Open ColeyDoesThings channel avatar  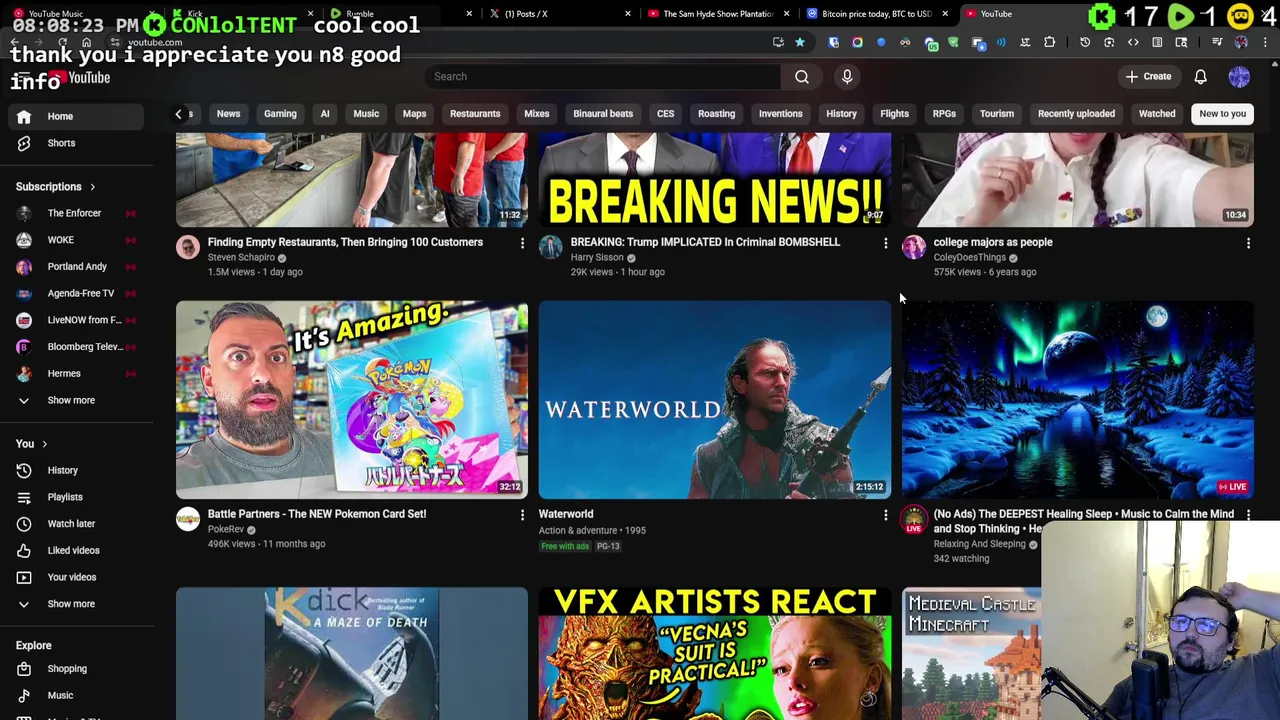914,247
